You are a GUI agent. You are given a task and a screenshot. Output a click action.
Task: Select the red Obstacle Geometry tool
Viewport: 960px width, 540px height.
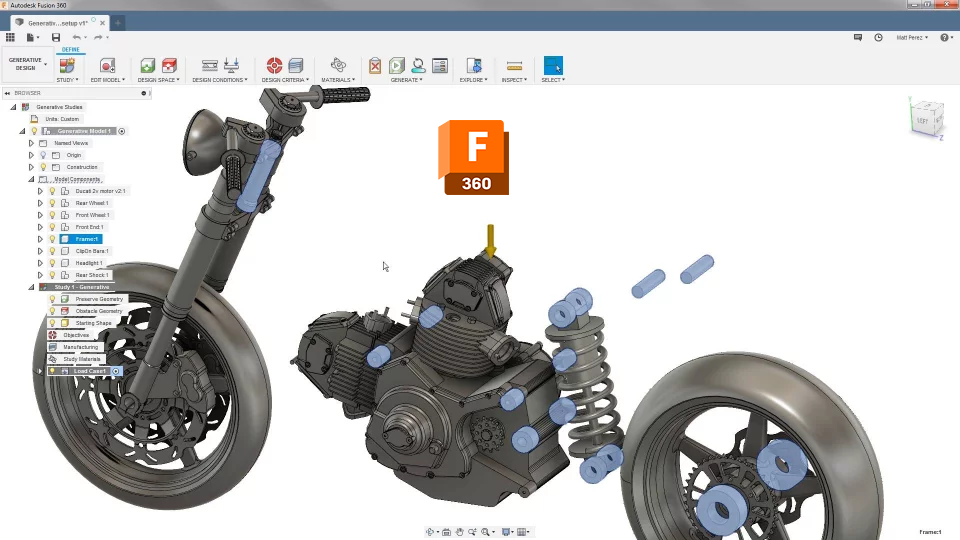[x=169, y=66]
